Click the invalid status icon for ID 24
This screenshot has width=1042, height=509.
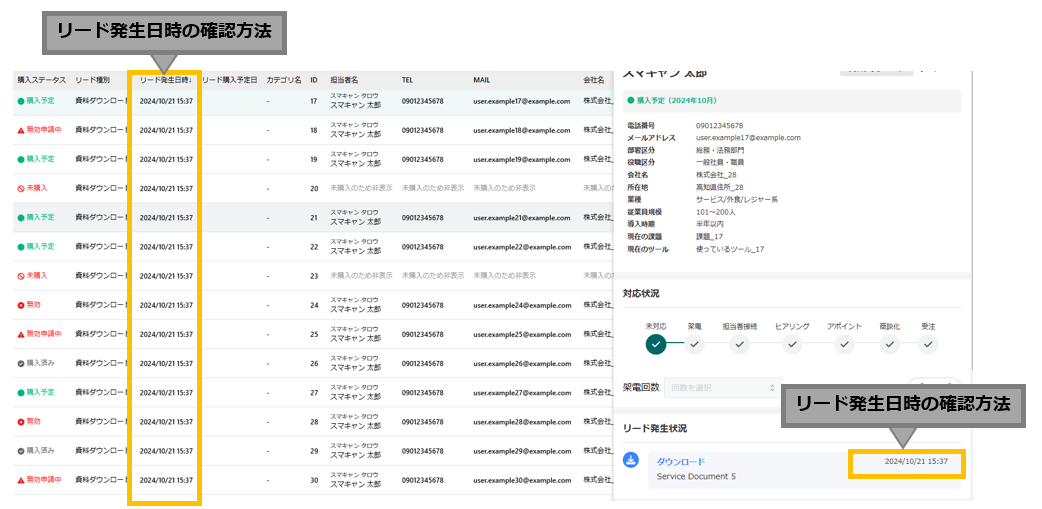click(21, 305)
